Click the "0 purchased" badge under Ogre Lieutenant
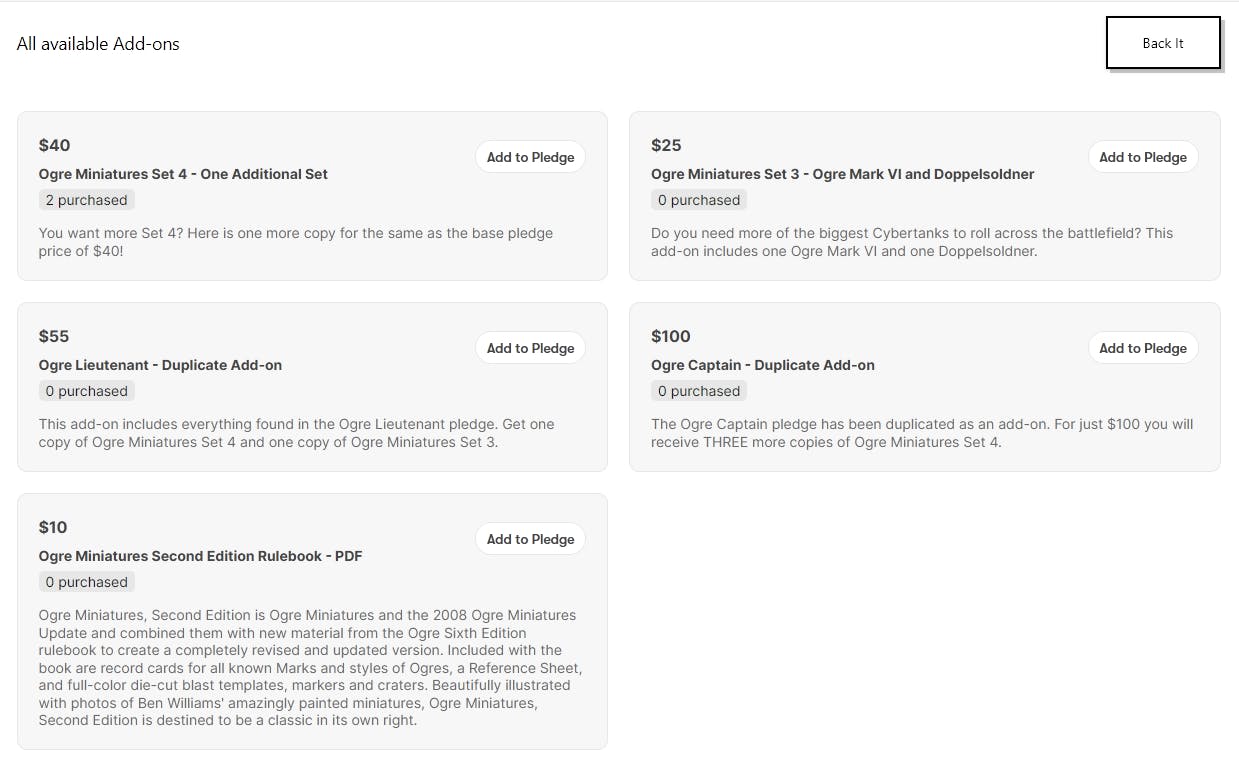This screenshot has width=1239, height=767. [x=86, y=391]
